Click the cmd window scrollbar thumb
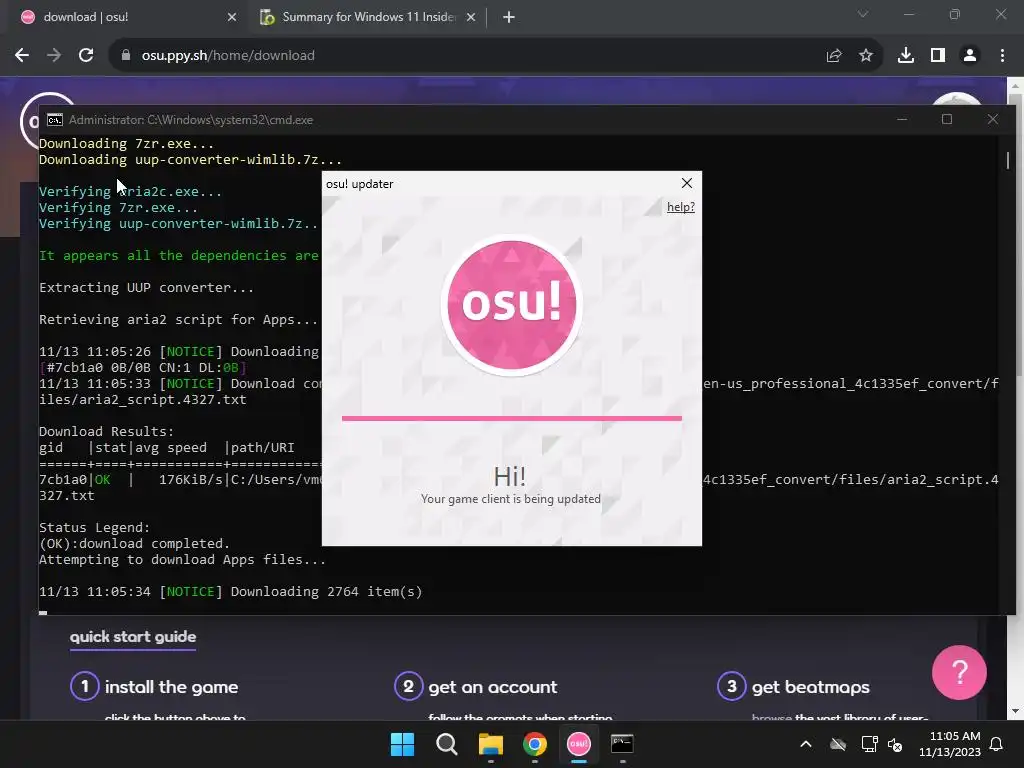 (x=1008, y=160)
